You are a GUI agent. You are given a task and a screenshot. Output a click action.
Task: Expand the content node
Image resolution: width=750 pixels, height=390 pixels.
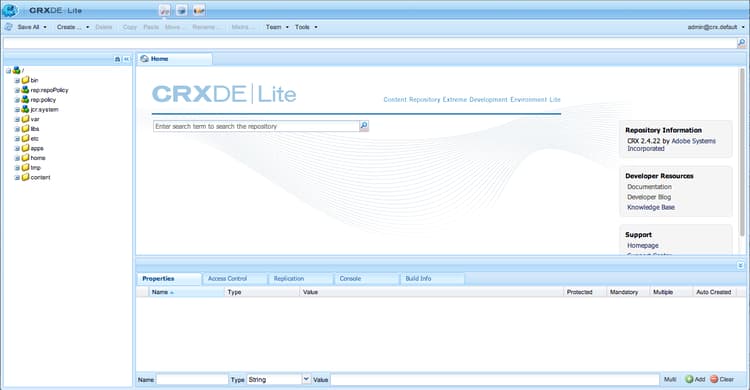[17, 178]
